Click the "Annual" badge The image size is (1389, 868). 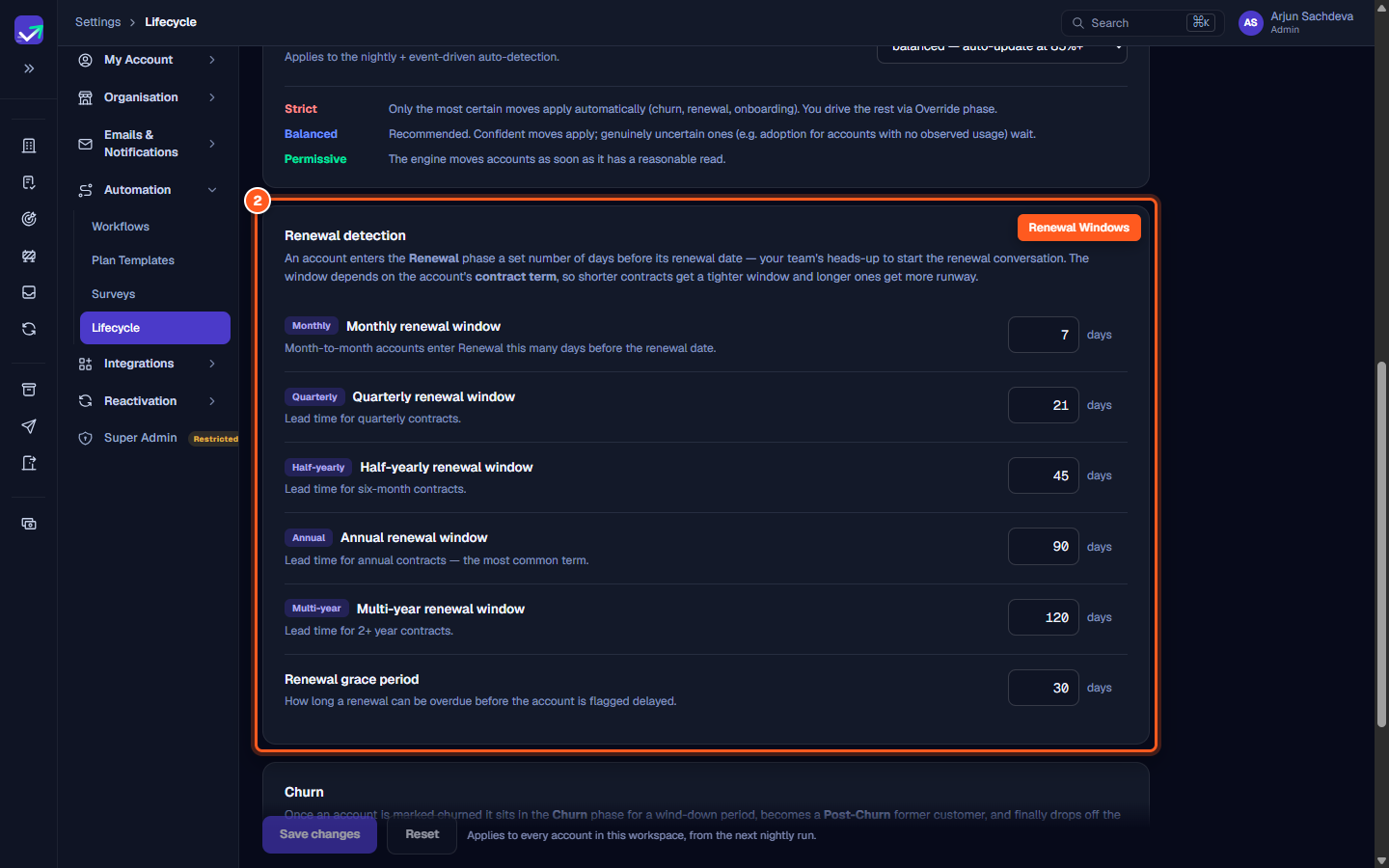[x=309, y=537]
